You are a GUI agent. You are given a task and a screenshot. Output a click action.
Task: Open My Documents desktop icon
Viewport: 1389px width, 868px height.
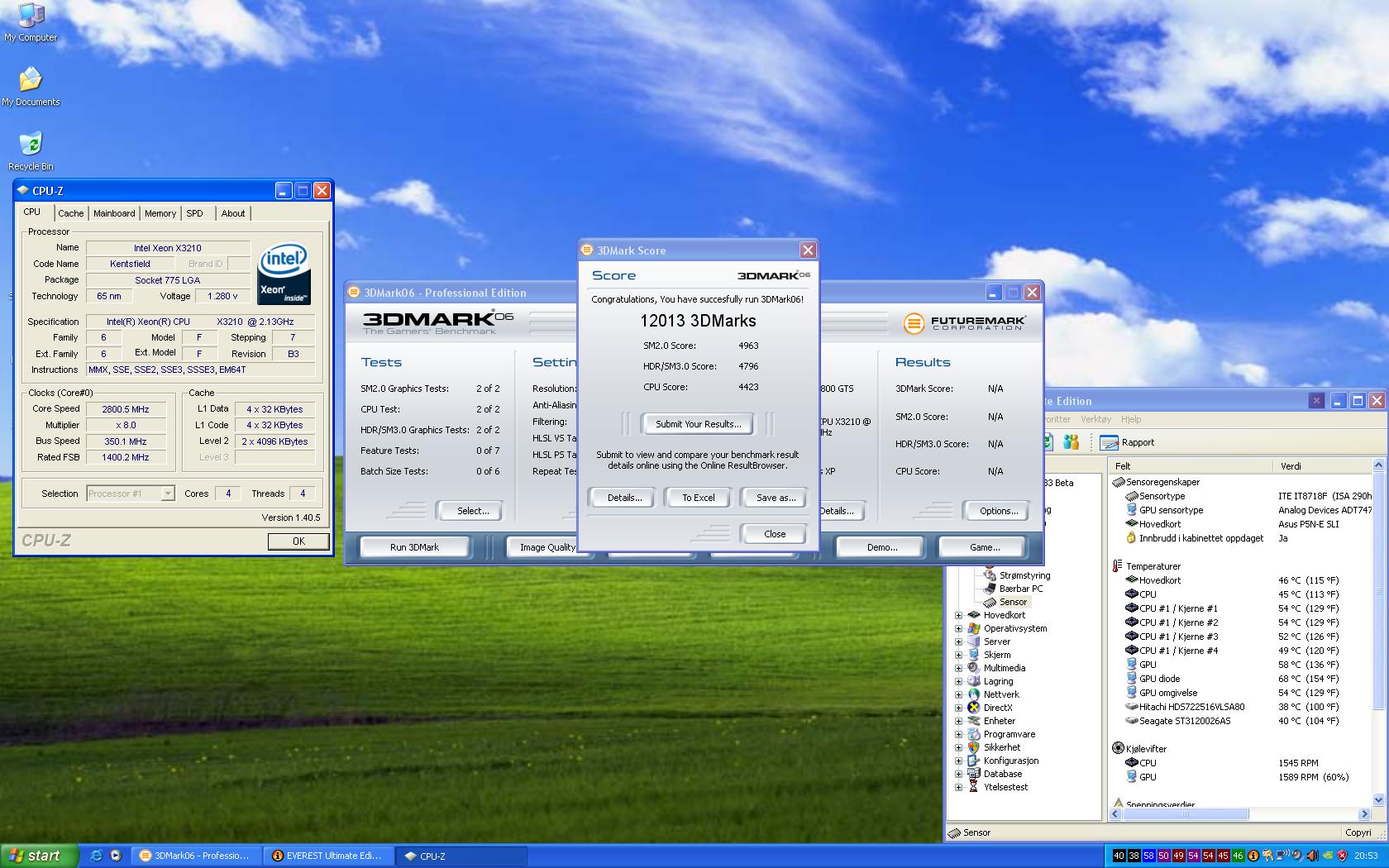coord(31,87)
